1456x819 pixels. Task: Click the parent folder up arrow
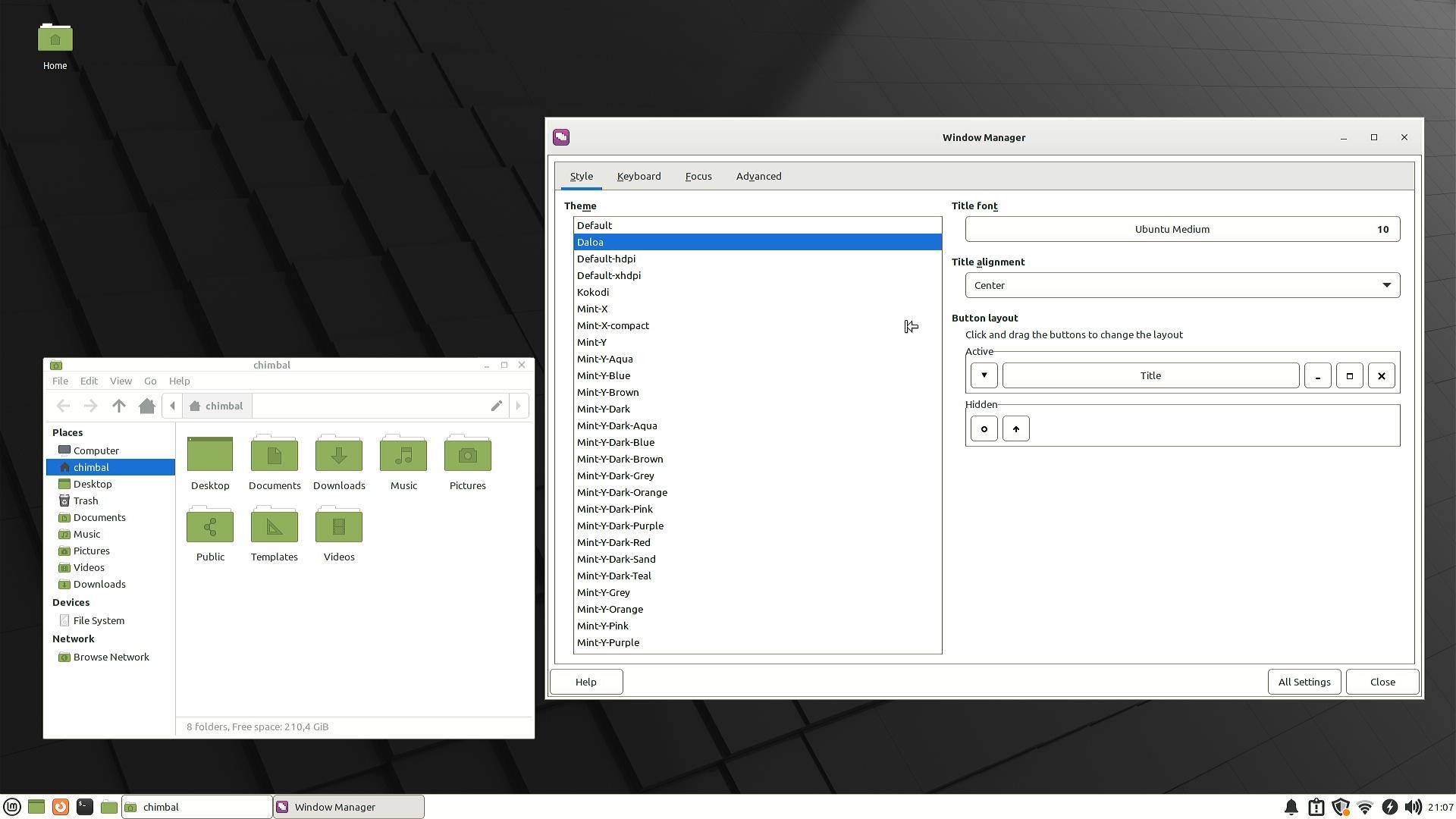119,406
